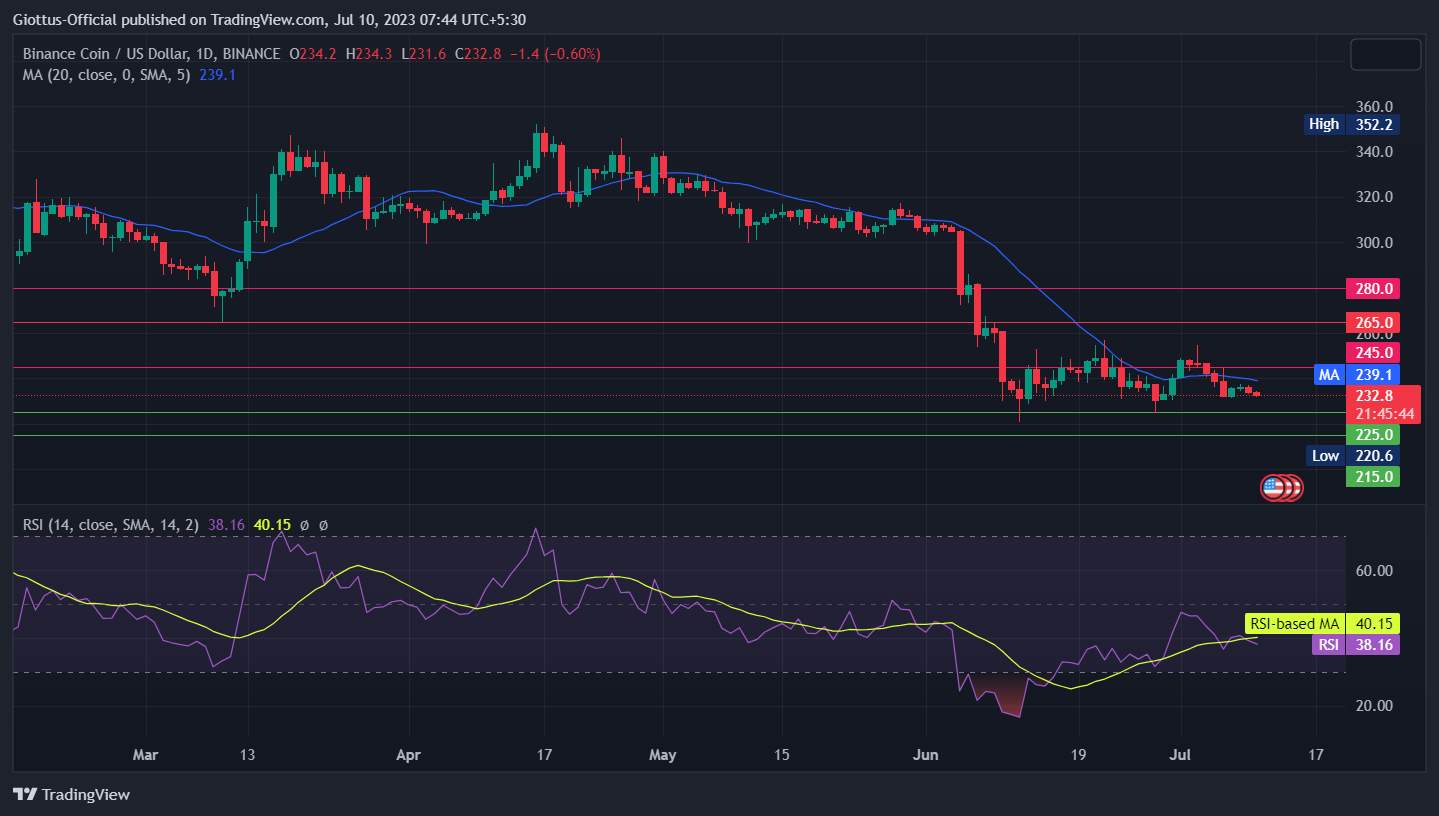Click the 340.0 price axis tick
Screen dimensions: 1439x816
click(1373, 152)
